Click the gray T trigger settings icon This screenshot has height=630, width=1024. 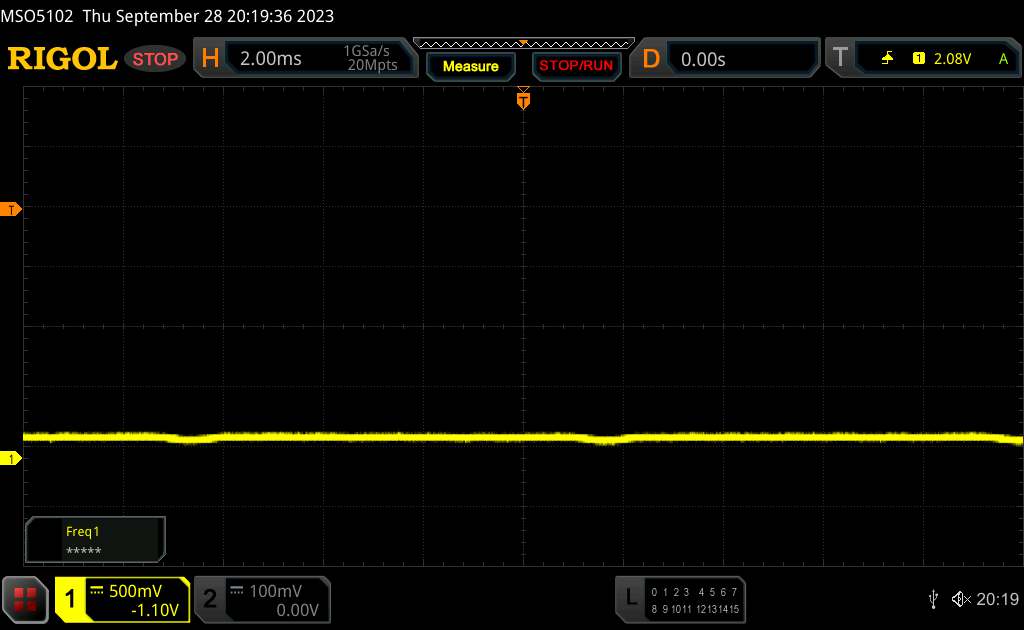(x=840, y=59)
